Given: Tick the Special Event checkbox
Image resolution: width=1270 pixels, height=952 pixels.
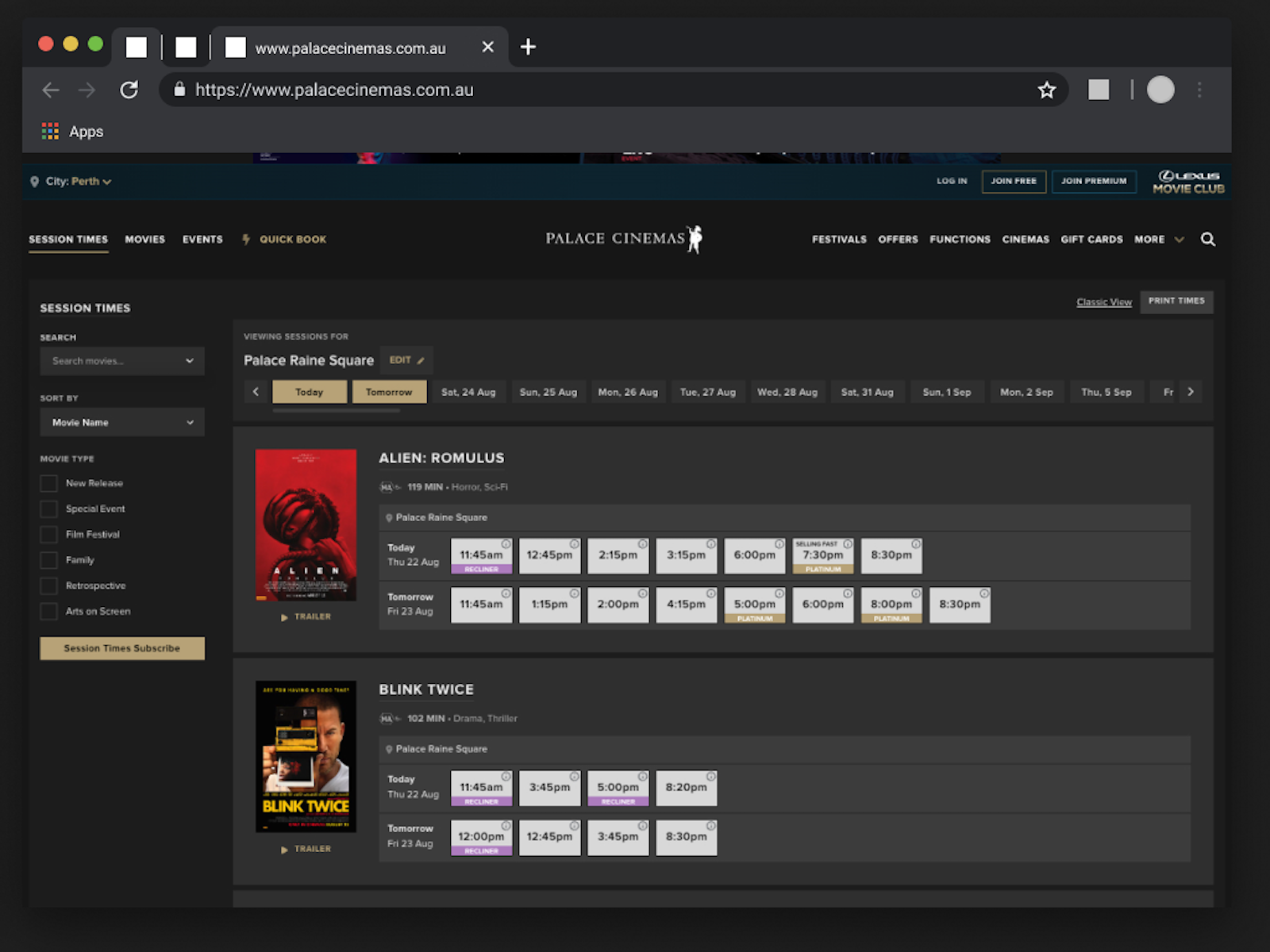Looking at the screenshot, I should [48, 509].
